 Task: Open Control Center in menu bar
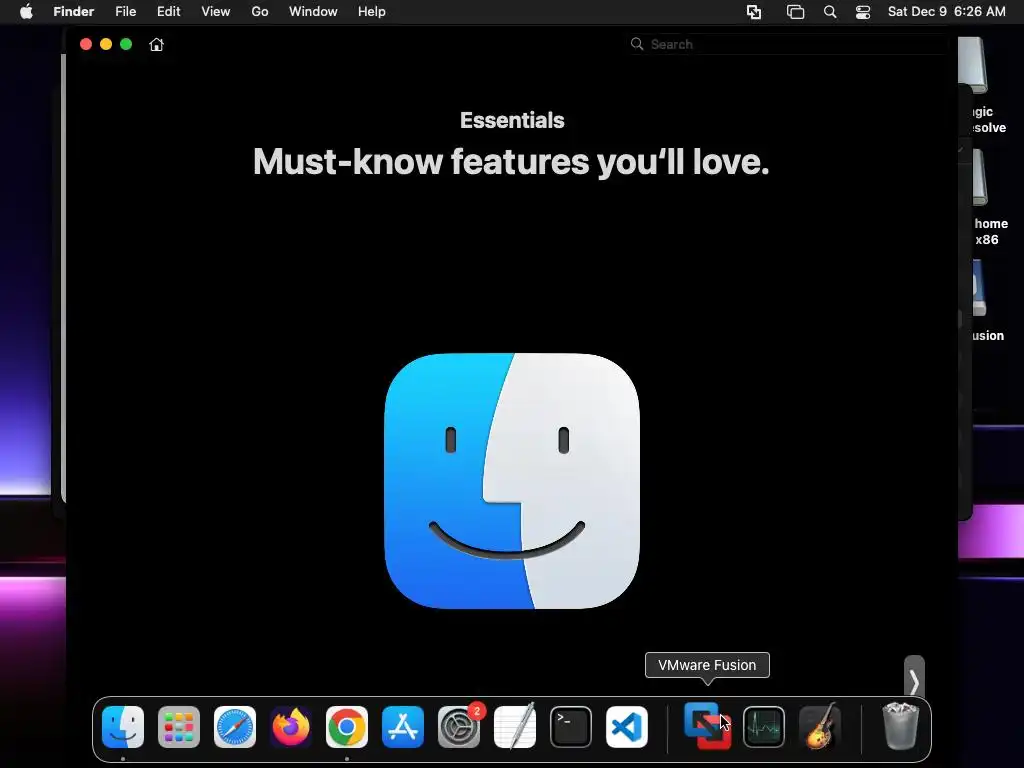863,12
